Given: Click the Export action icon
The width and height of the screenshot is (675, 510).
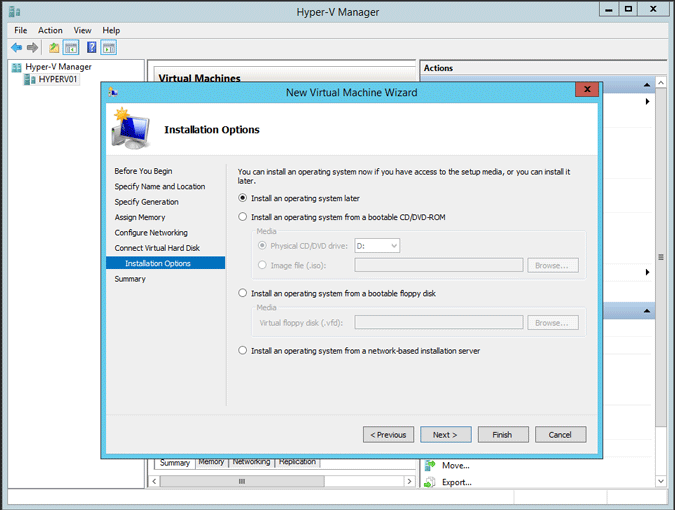Looking at the screenshot, I should (x=430, y=482).
